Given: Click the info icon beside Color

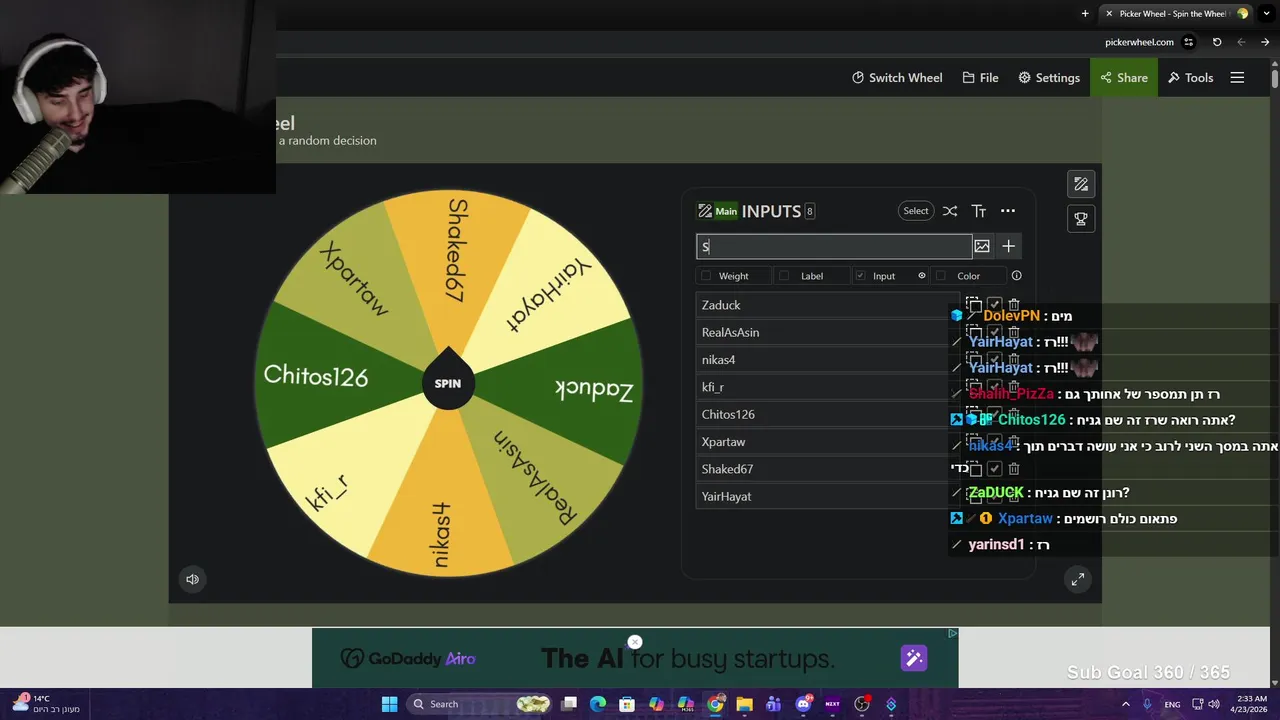Looking at the screenshot, I should [1017, 276].
